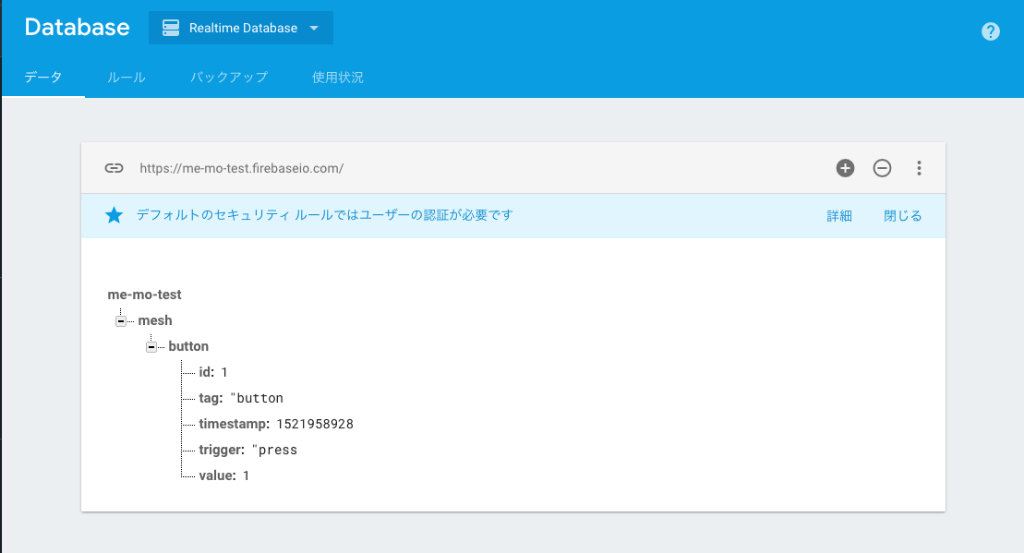The width and height of the screenshot is (1024, 553).
Task: Collapse the mesh tree node
Action: (x=121, y=321)
